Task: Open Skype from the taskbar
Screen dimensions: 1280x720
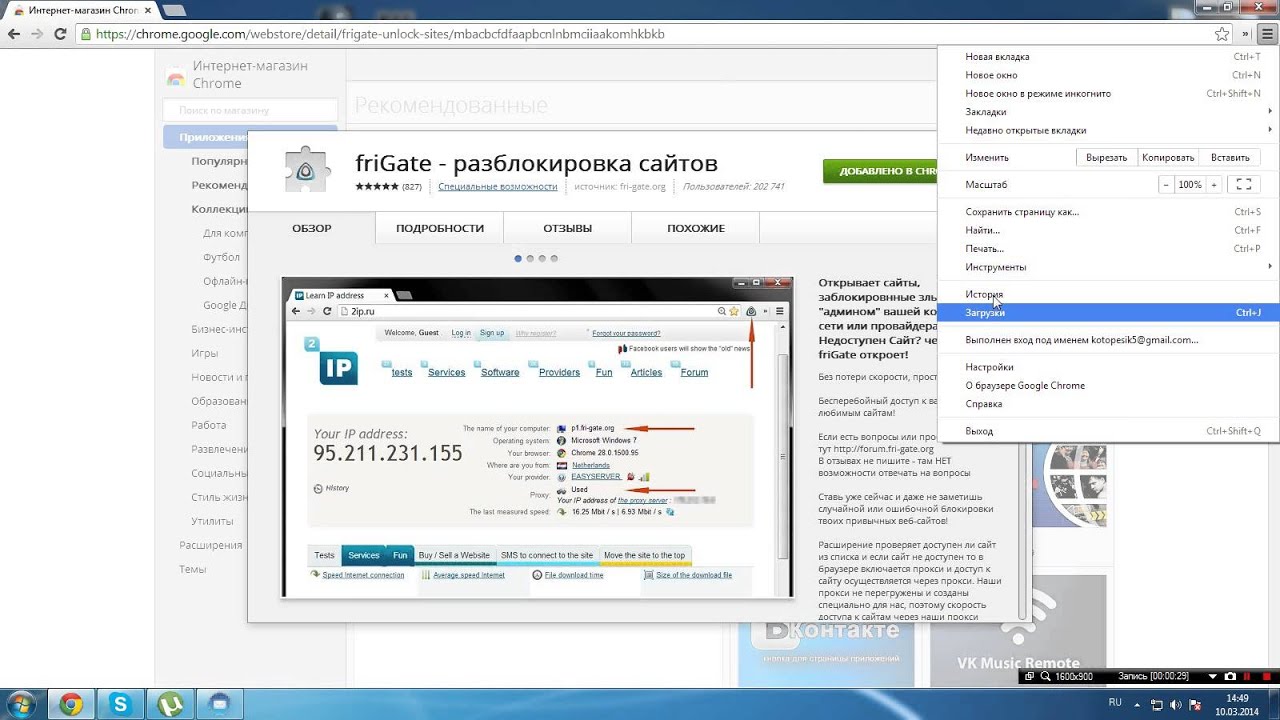Action: click(121, 704)
